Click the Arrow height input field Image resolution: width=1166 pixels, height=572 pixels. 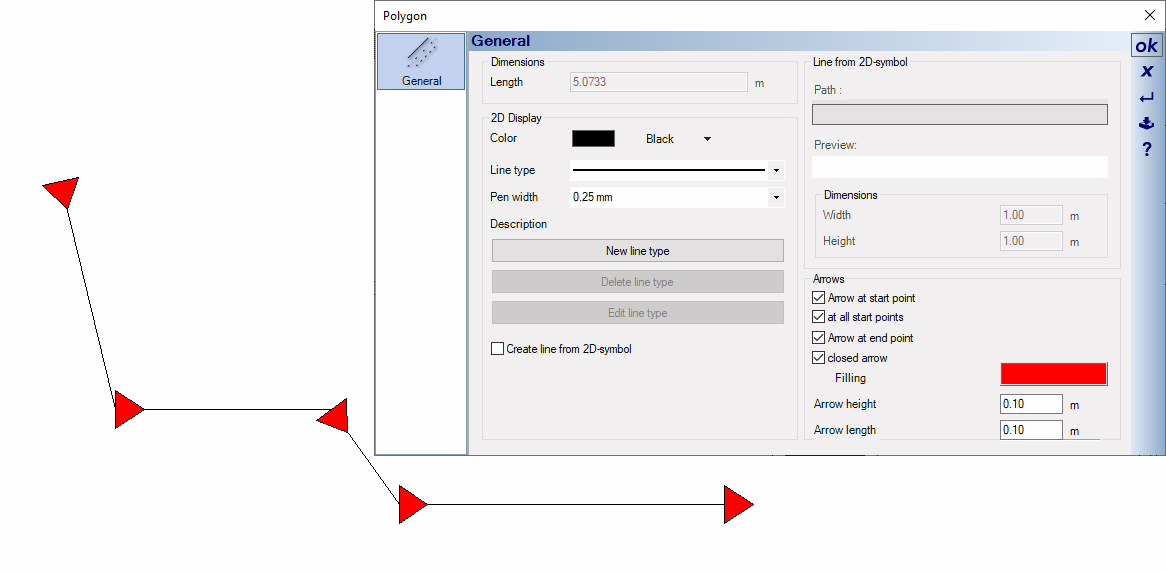click(1031, 404)
